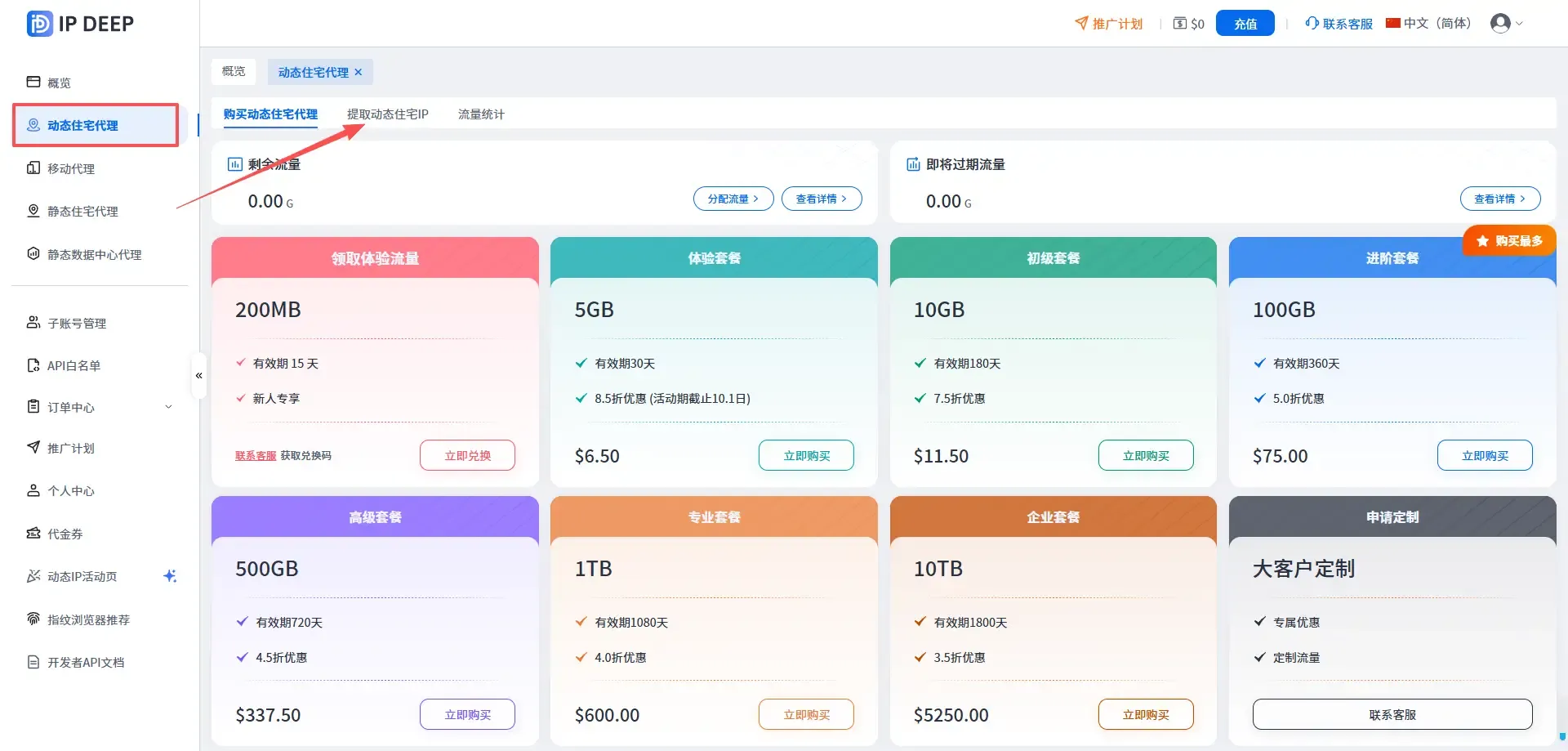Click the 专业套餐 card header
The height and width of the screenshot is (751, 1568).
tap(714, 517)
